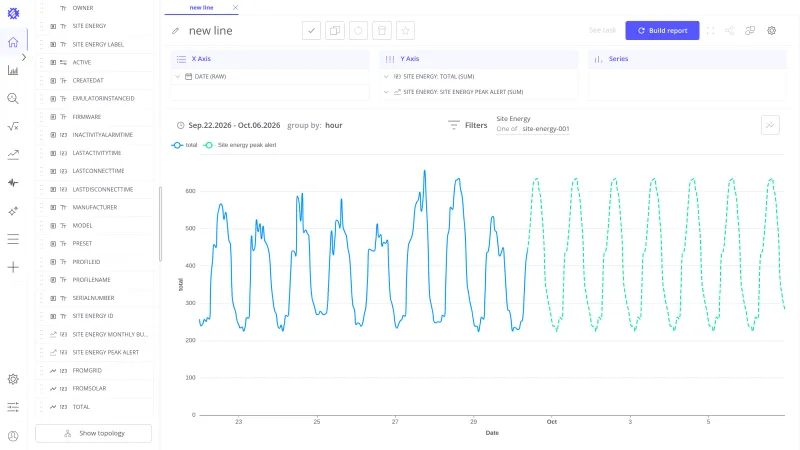Open the magnifier search sidebar icon
The width and height of the screenshot is (800, 450).
(13, 98)
